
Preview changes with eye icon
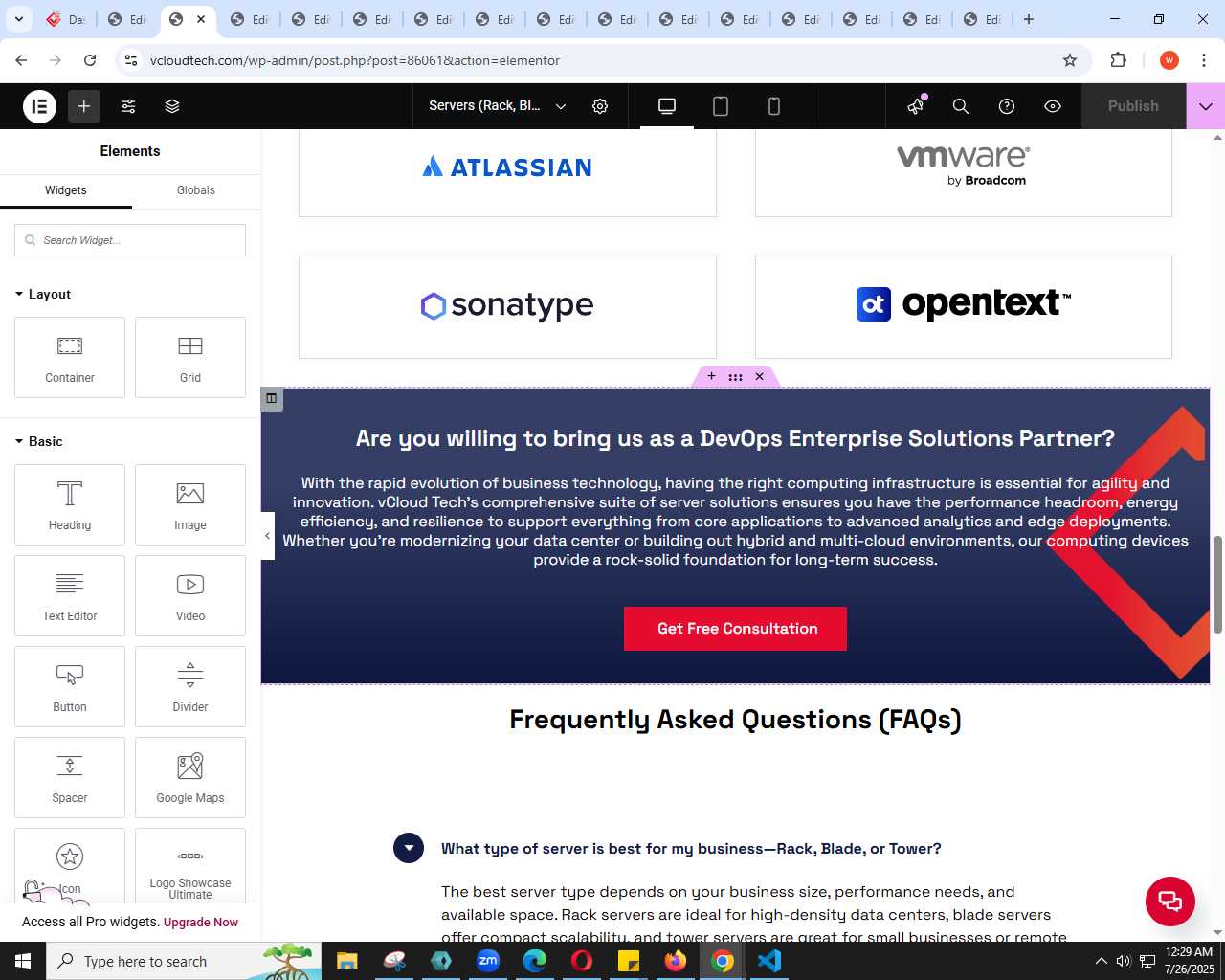[x=1053, y=106]
